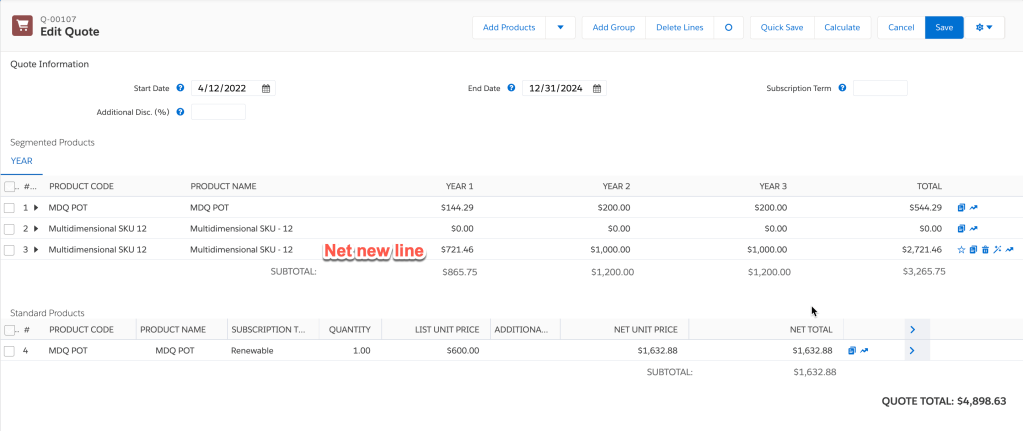Clone the MDQ POT segmented line in row 1
The width and height of the screenshot is (1023, 431).
coord(961,208)
